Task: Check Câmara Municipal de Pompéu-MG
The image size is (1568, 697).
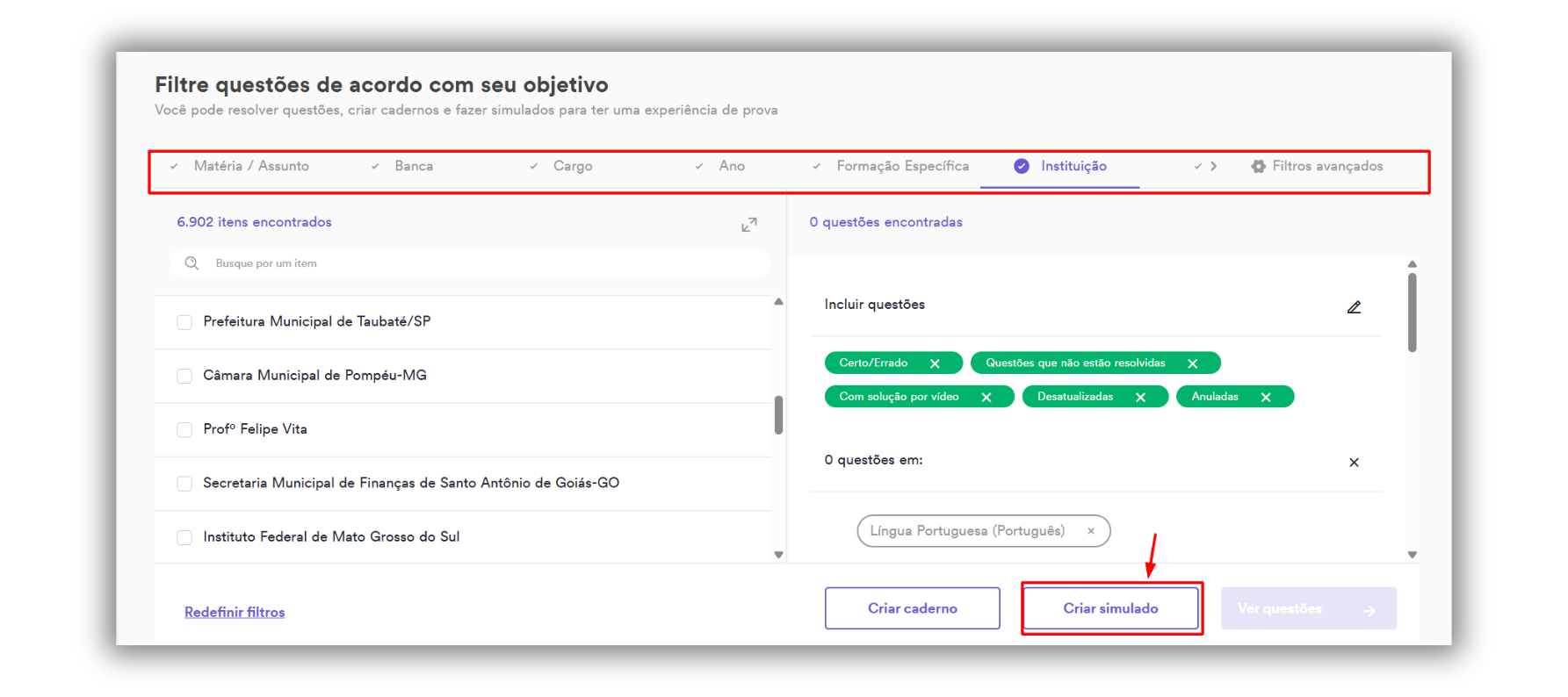Action: coord(184,376)
